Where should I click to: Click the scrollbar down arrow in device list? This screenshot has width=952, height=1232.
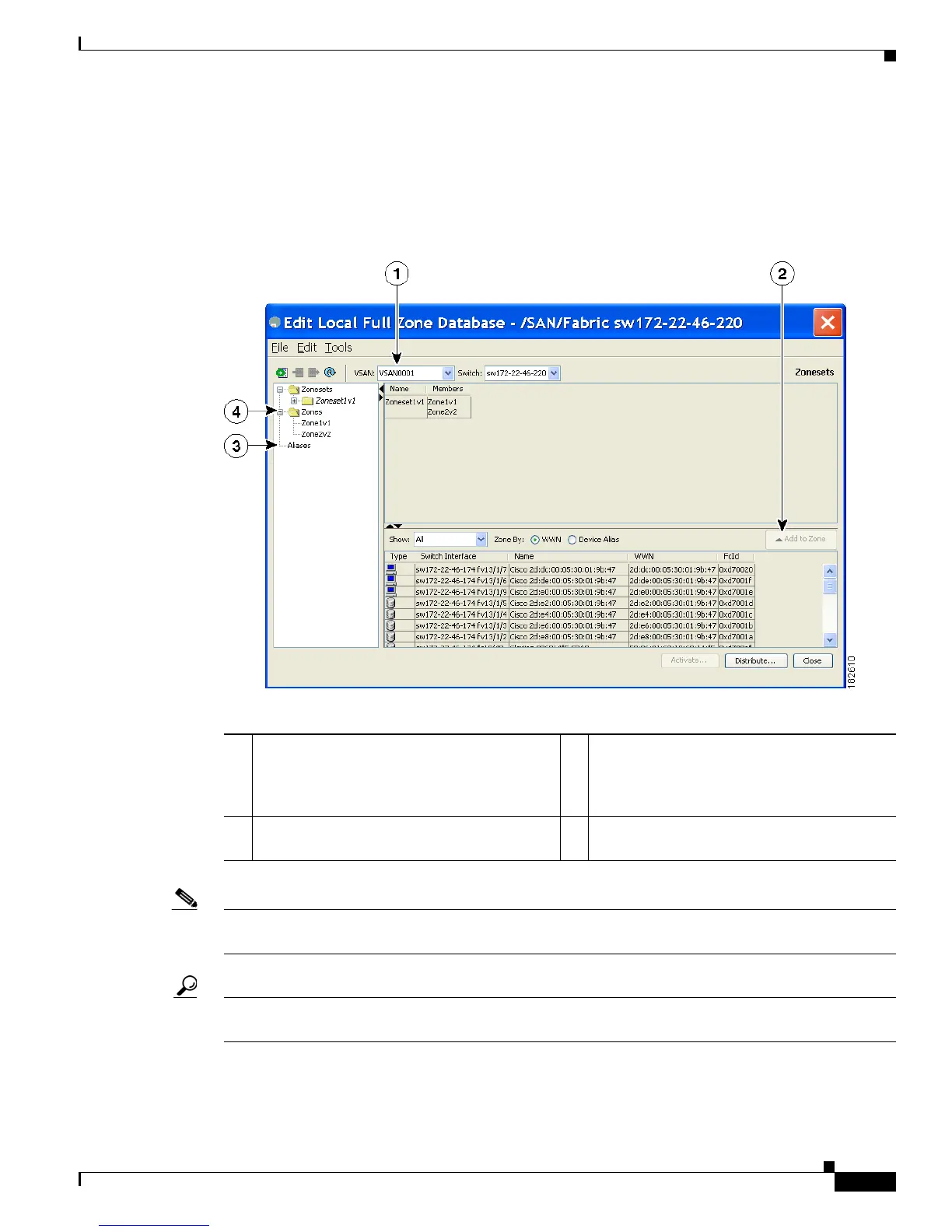[830, 639]
